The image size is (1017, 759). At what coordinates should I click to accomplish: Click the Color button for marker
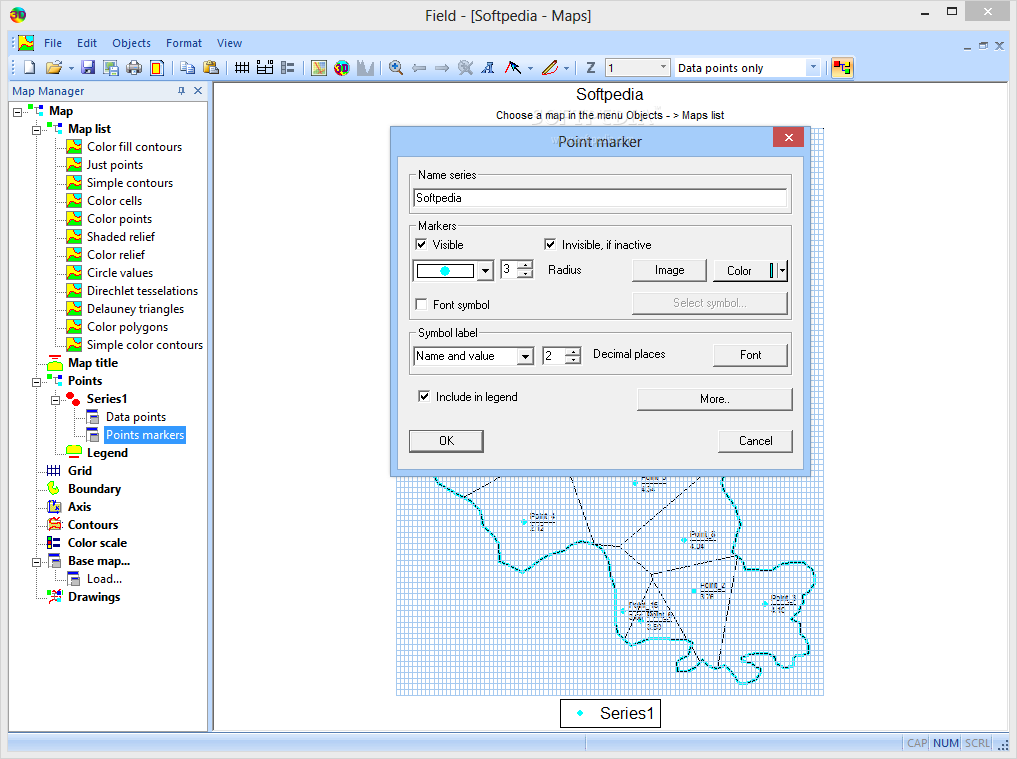(x=740, y=271)
